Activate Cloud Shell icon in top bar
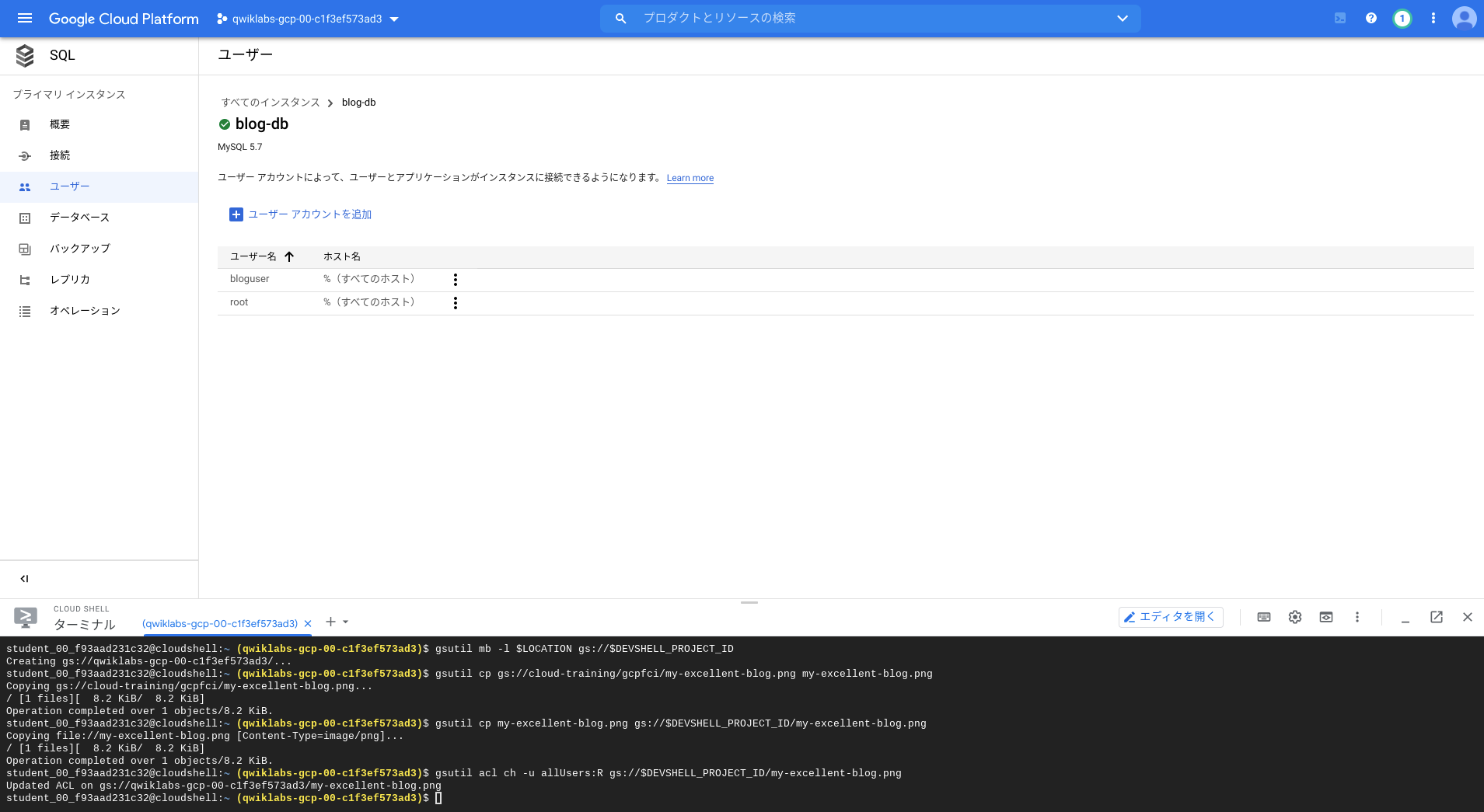Screen dimensions: 1484x812 tap(1340, 18)
